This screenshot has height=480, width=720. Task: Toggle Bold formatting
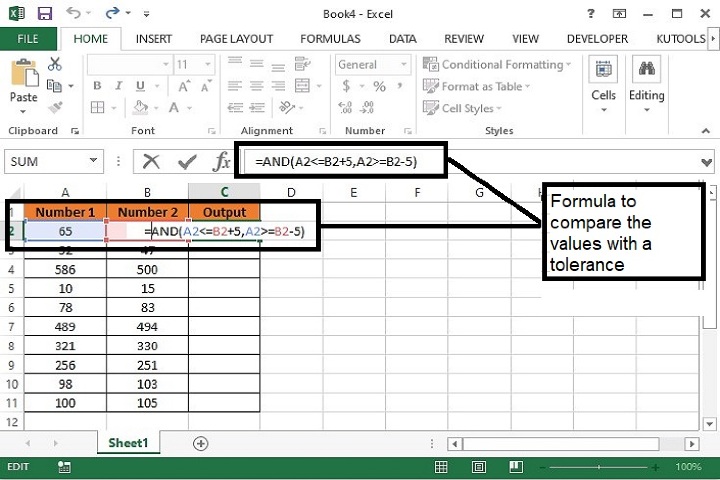[x=97, y=86]
